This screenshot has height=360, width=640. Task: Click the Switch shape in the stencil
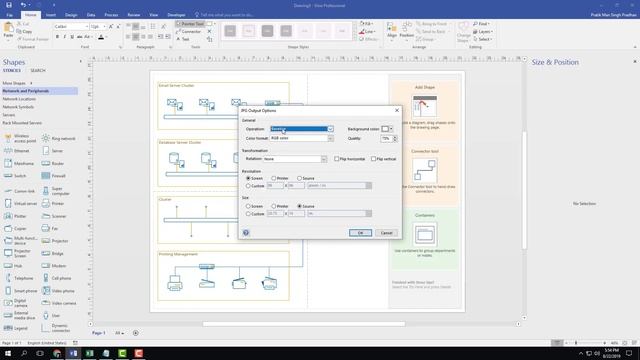click(15, 176)
